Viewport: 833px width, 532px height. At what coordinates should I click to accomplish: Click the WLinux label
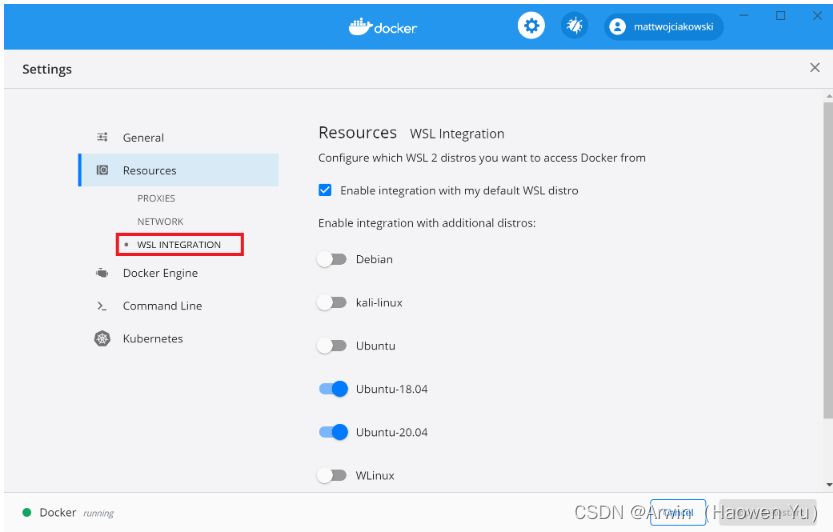click(x=375, y=475)
